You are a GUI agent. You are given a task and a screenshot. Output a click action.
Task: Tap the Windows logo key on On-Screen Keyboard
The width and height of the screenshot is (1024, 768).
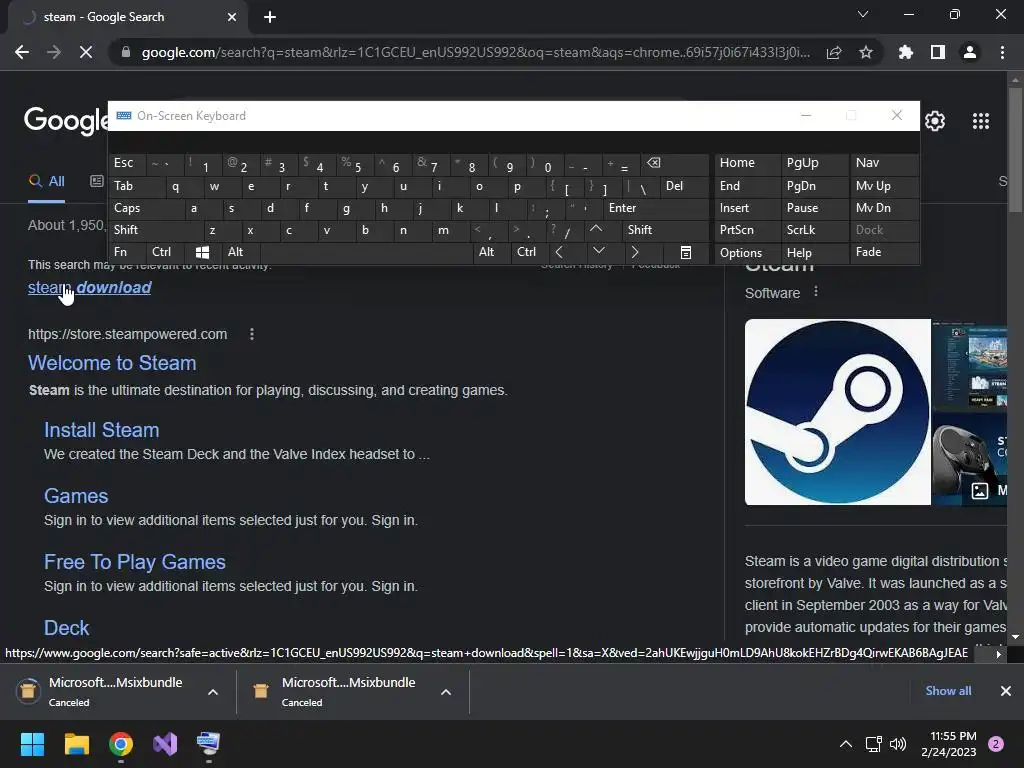point(202,252)
